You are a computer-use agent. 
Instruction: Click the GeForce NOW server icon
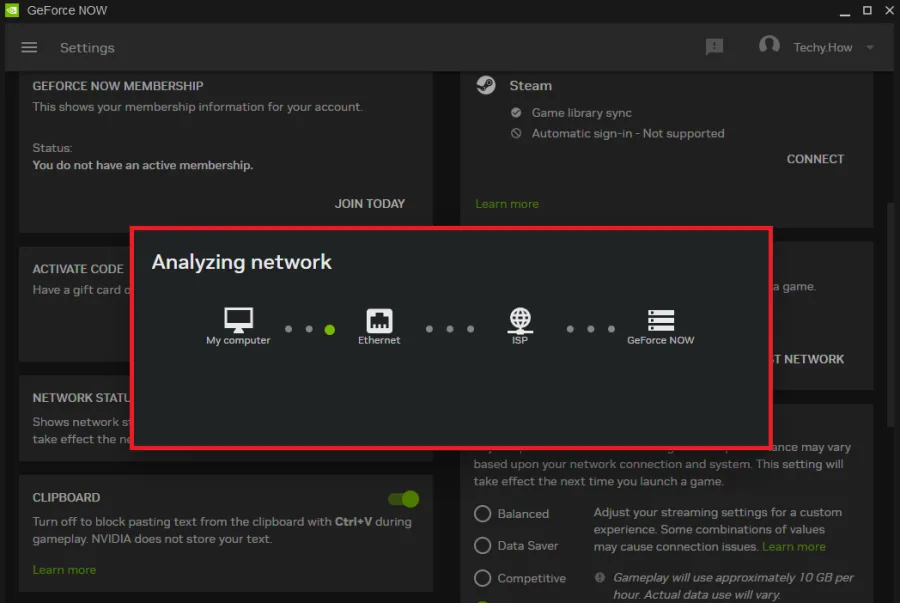click(661, 320)
